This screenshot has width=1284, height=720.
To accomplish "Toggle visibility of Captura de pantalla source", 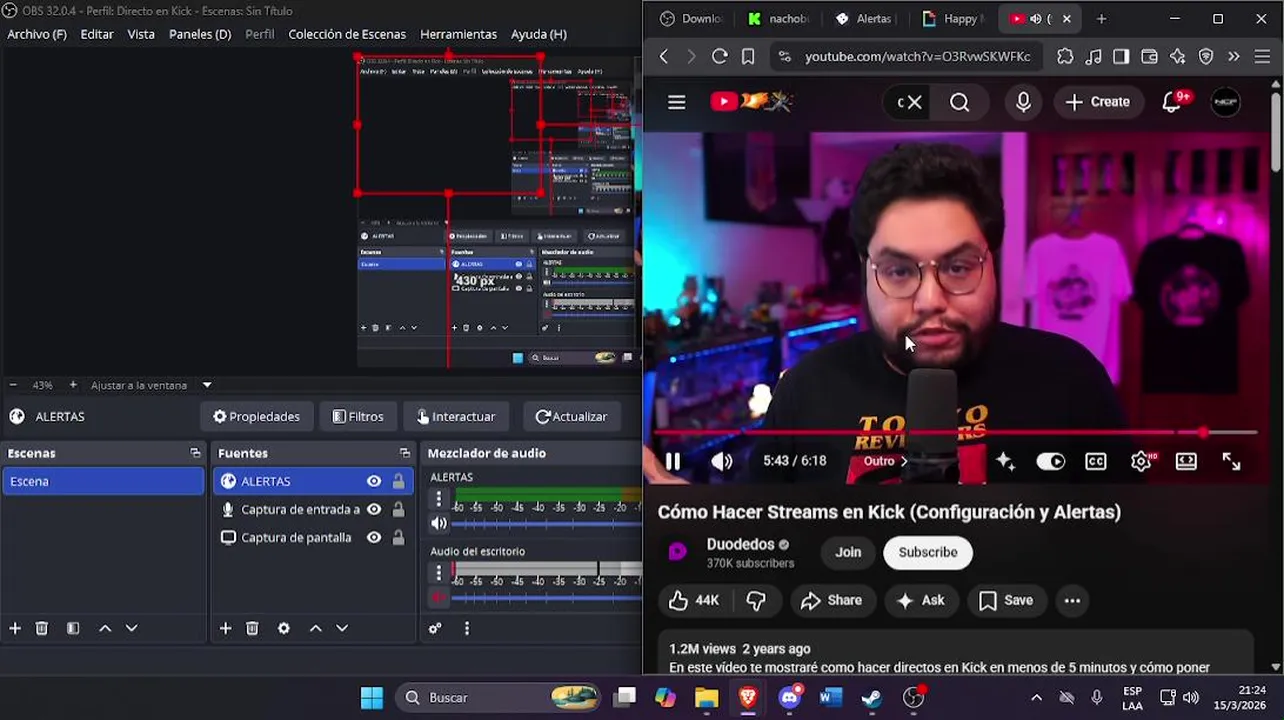I will click(x=374, y=537).
